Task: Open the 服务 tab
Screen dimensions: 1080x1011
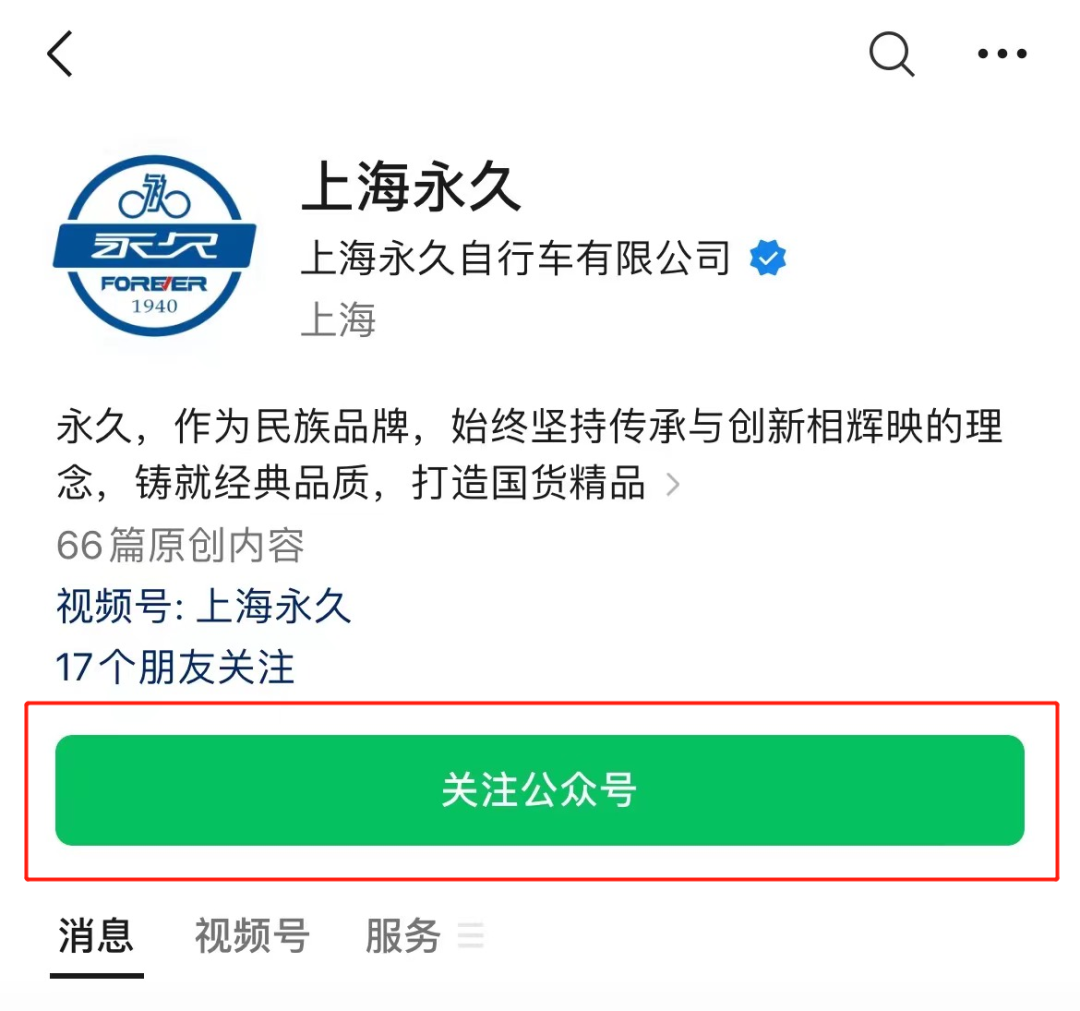Action: click(x=403, y=936)
